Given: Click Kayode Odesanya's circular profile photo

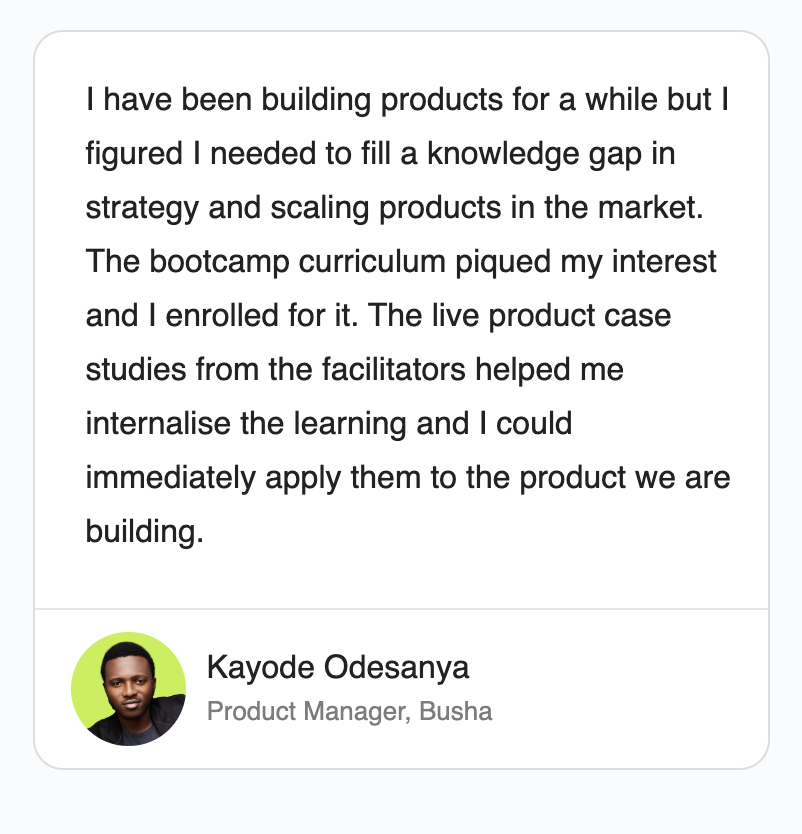Looking at the screenshot, I should (129, 689).
